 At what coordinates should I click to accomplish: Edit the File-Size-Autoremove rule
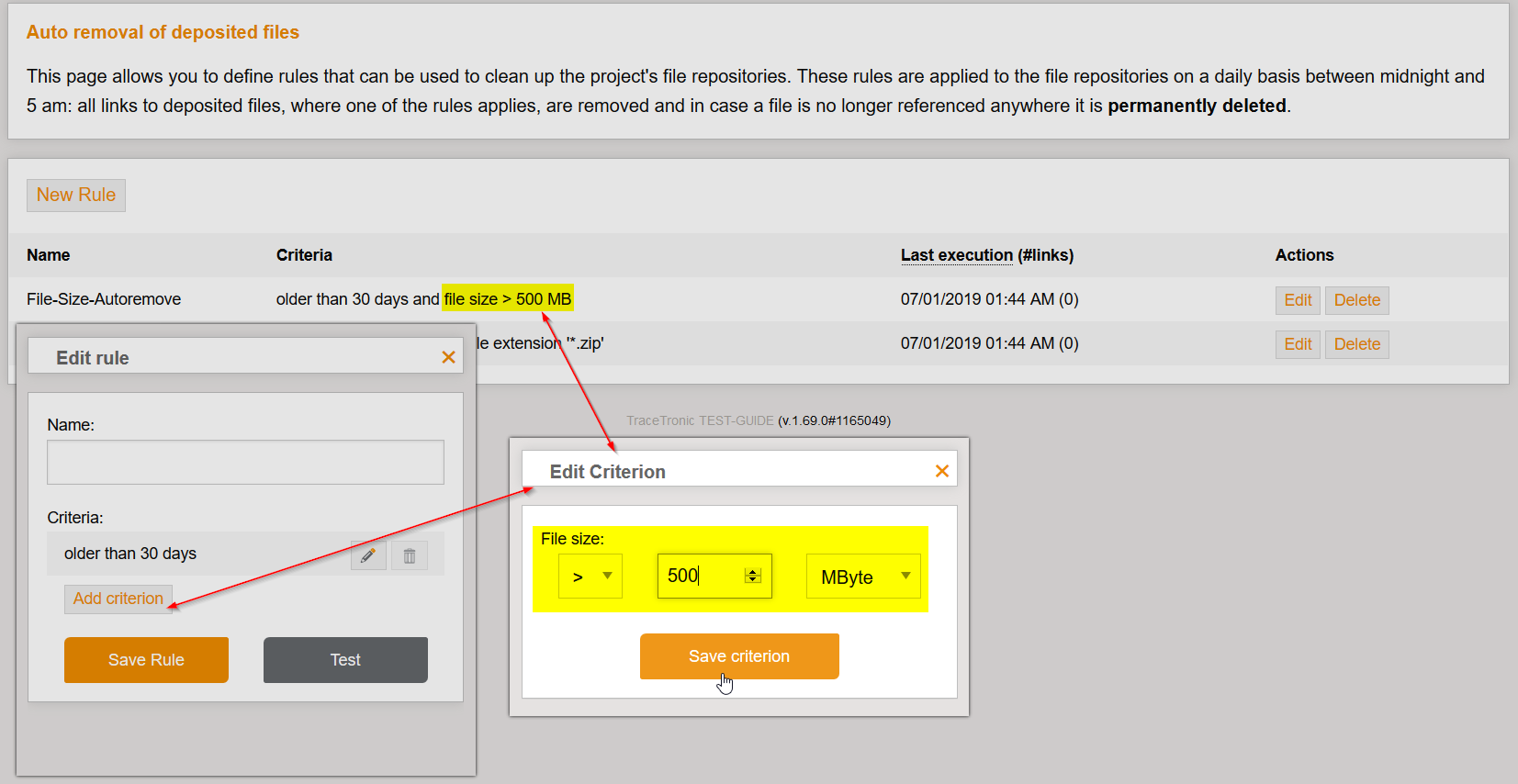[x=1297, y=300]
